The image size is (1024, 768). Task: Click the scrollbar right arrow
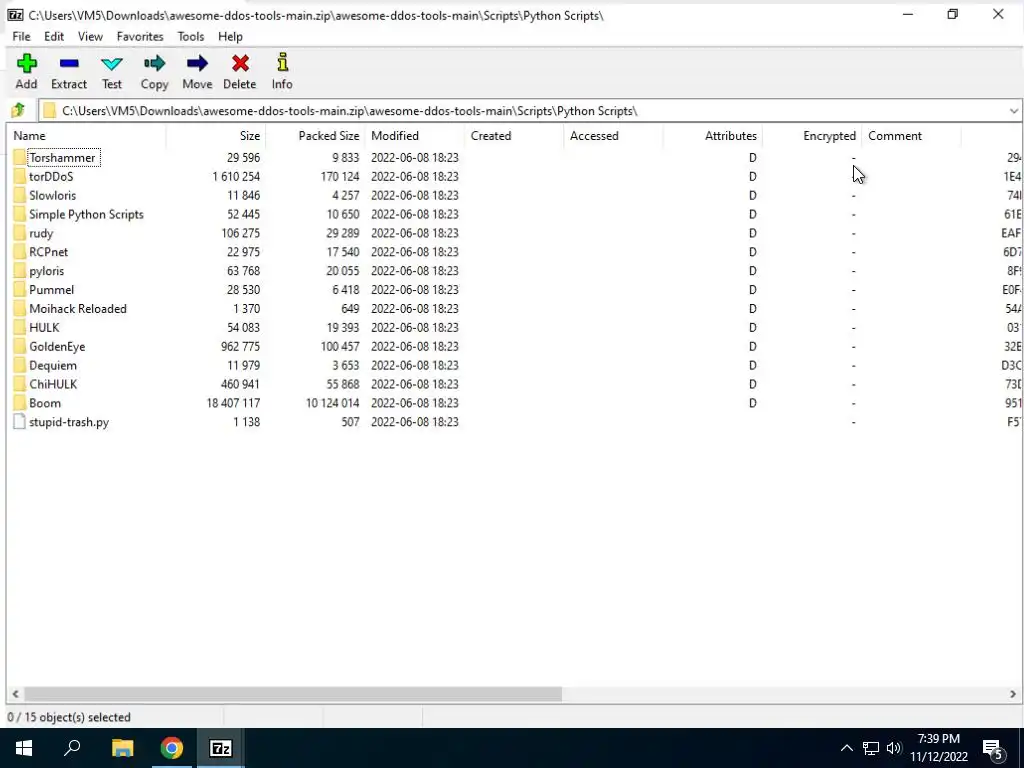click(1013, 694)
